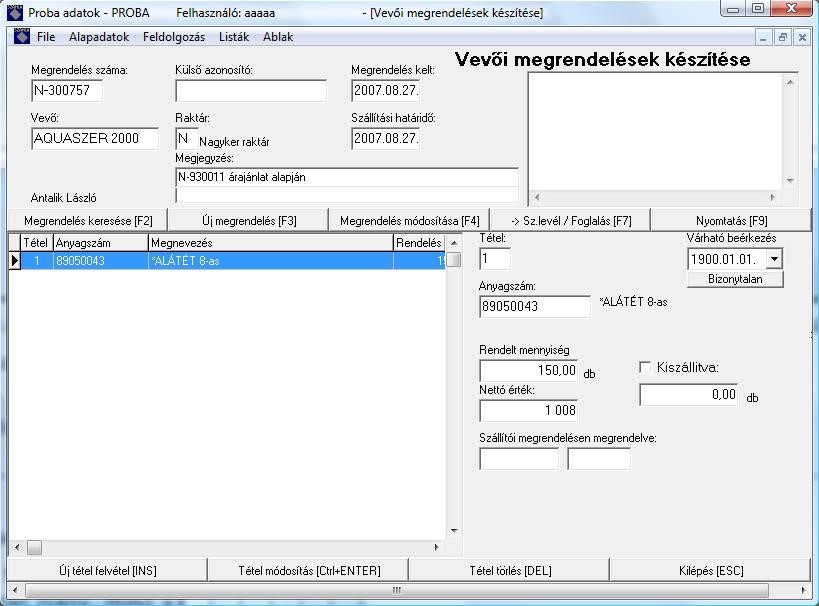Open the Várható beérkezés date dropdown
819x606 pixels.
[x=773, y=259]
